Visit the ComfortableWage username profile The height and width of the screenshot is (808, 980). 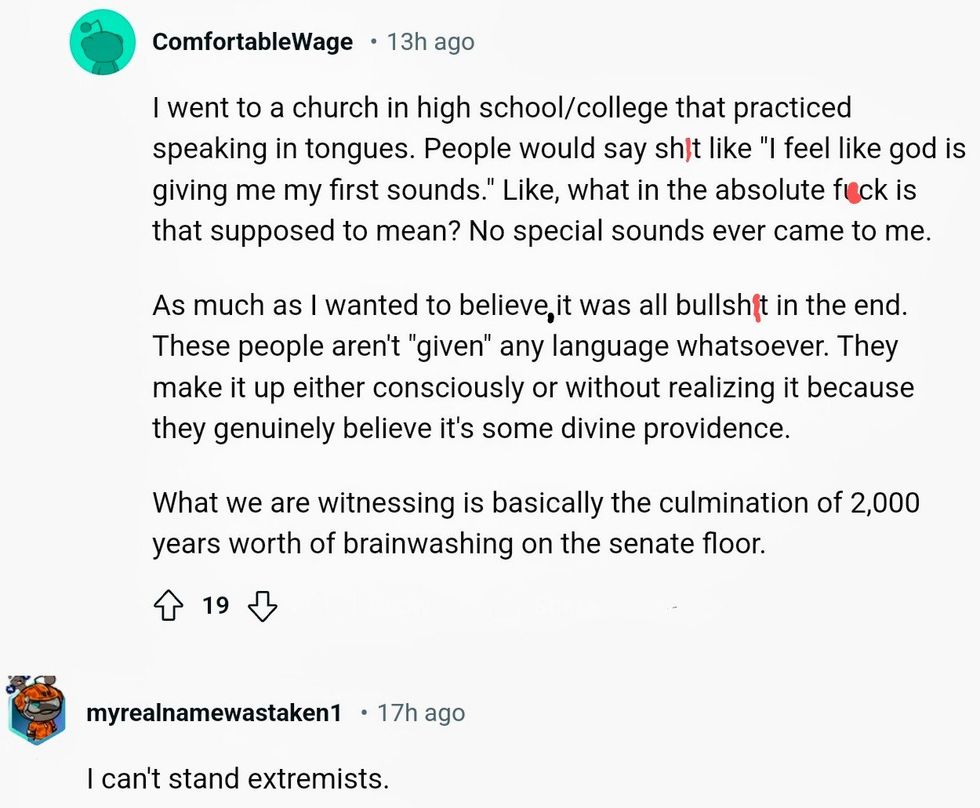coord(252,42)
